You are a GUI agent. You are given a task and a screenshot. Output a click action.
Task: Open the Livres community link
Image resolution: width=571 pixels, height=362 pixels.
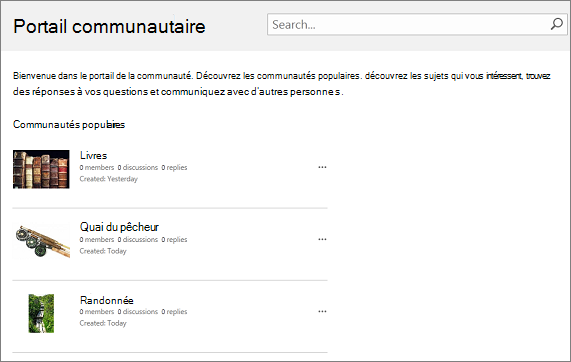(x=94, y=156)
